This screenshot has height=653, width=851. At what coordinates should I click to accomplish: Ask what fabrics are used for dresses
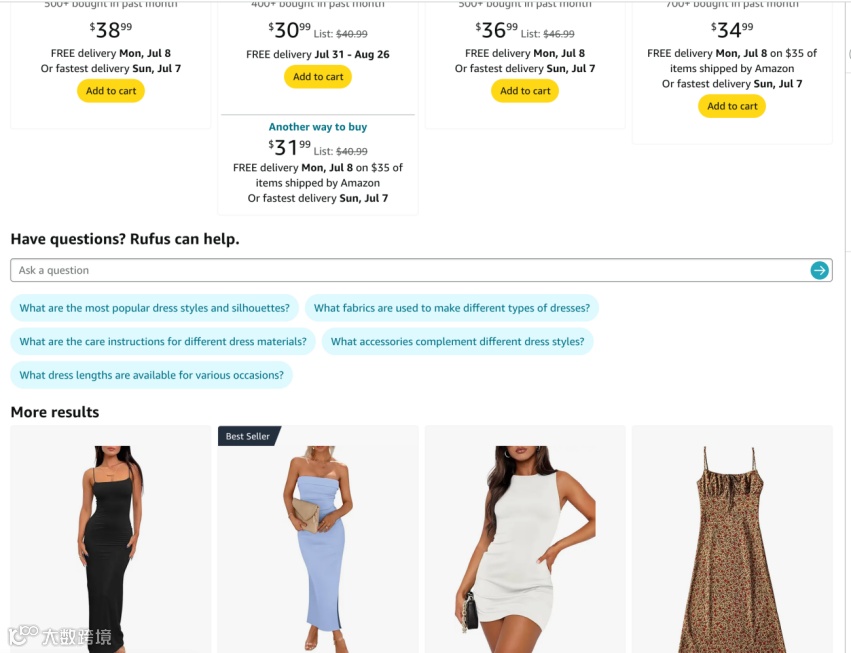tap(452, 308)
